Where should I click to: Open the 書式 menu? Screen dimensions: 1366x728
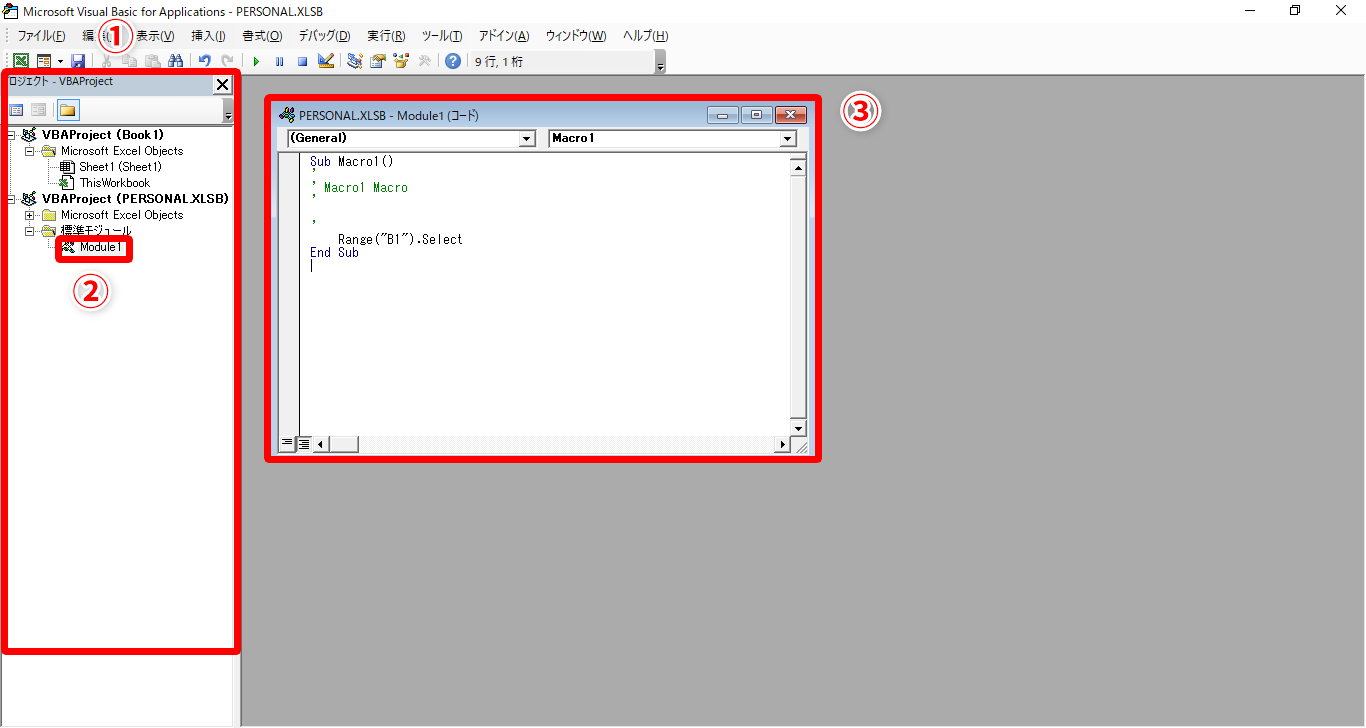262,36
